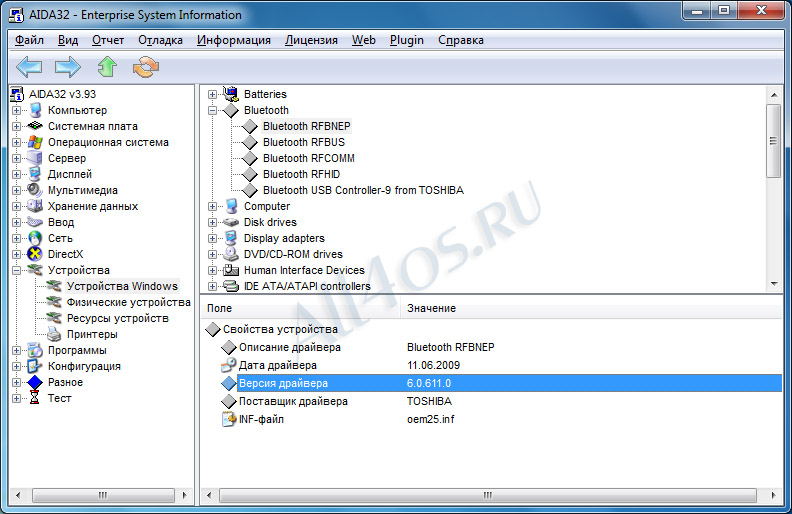This screenshot has width=792, height=514.
Task: Click the Сеть globe icon
Action: 35,238
